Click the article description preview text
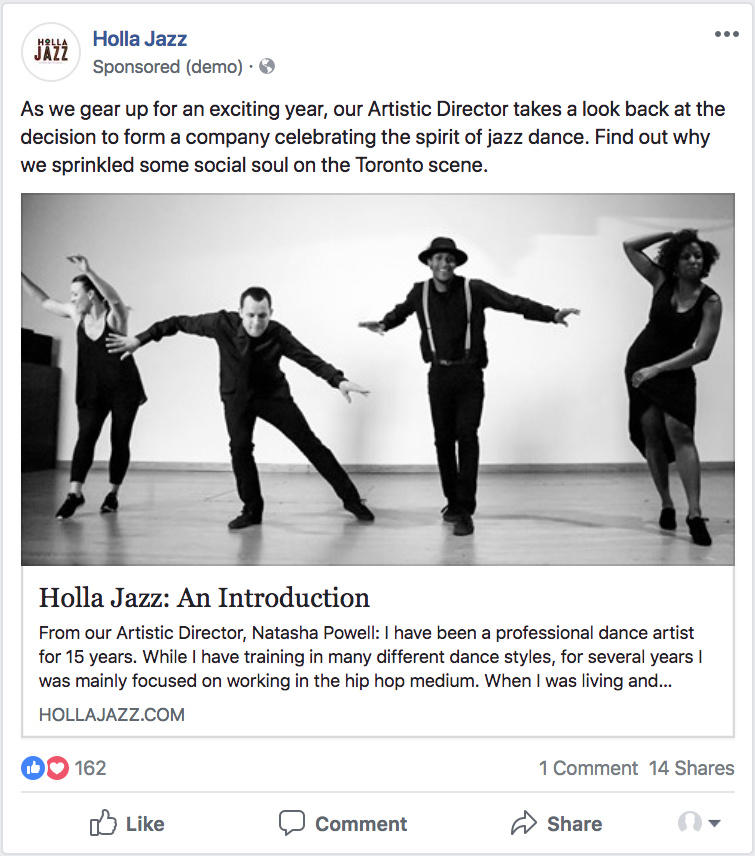The image size is (755, 856). pyautogui.click(x=366, y=657)
